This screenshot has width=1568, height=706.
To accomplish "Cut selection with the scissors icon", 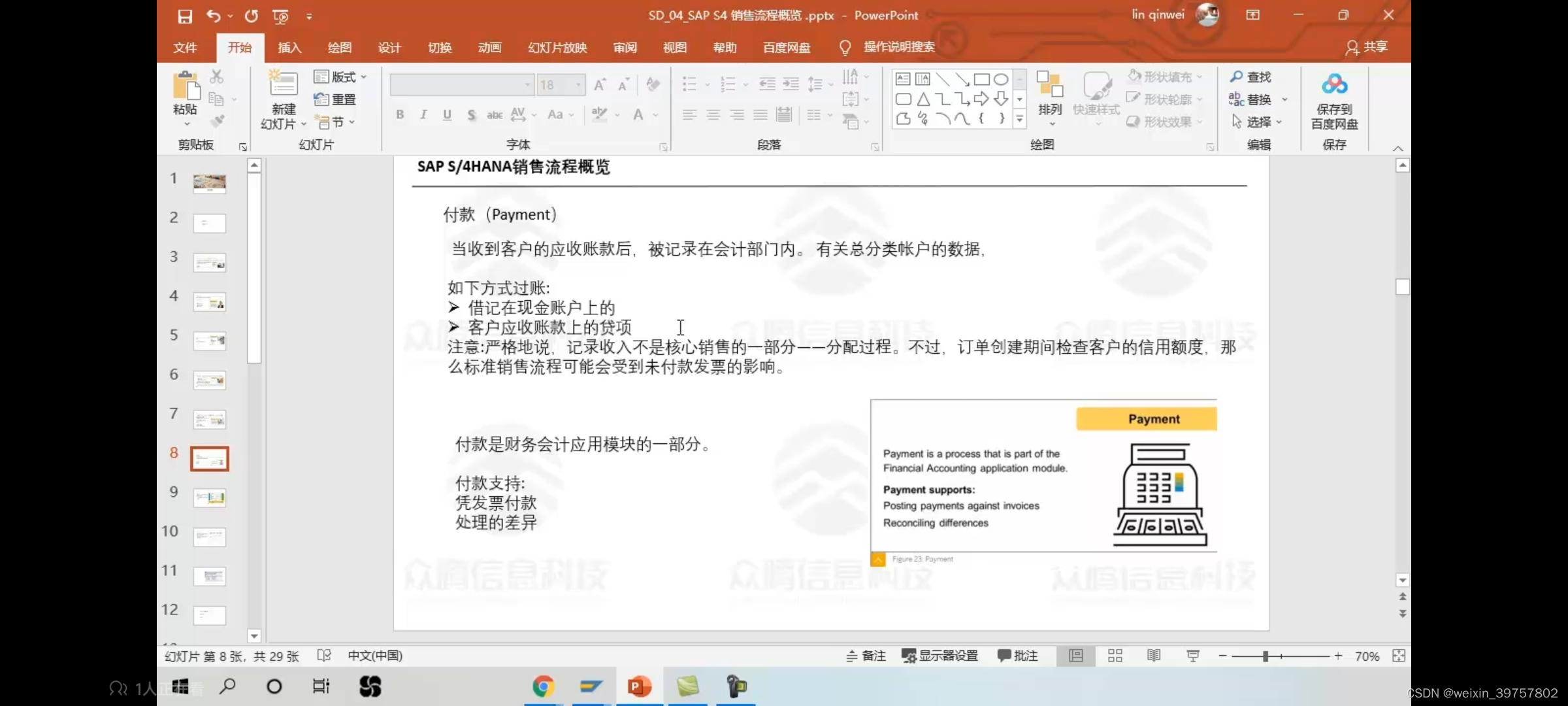I will (x=217, y=76).
